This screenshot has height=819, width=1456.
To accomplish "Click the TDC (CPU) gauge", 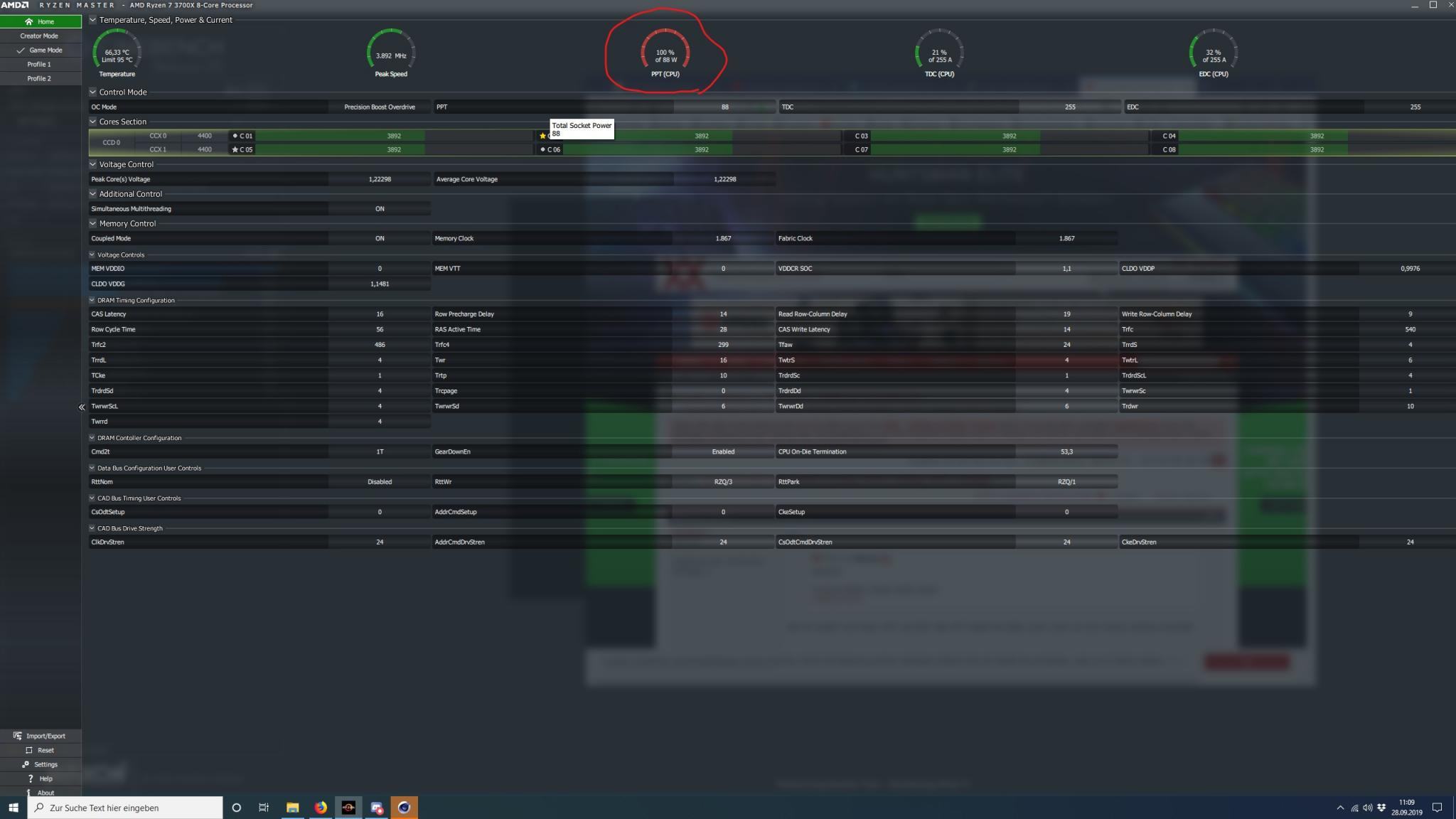I will click(x=939, y=53).
